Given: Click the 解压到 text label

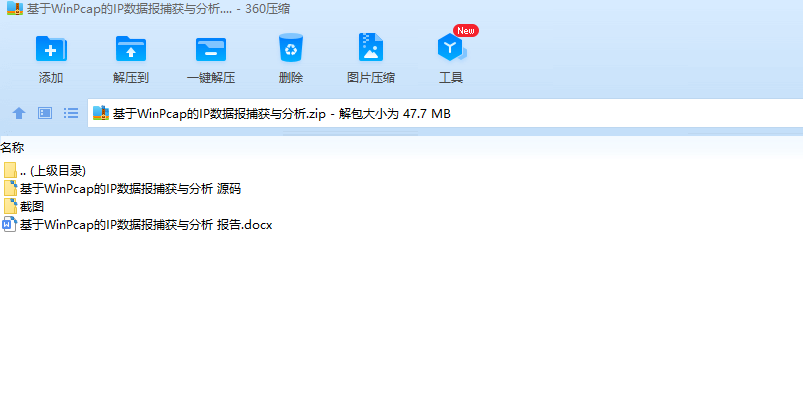Looking at the screenshot, I should pos(131,78).
